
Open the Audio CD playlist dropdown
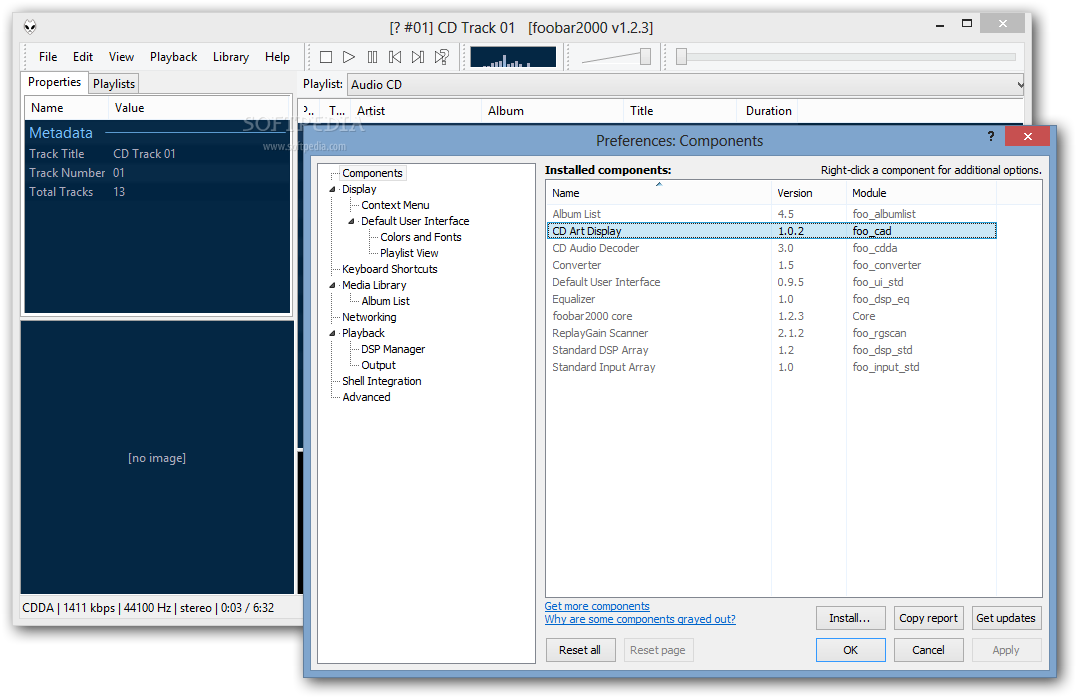tap(685, 85)
